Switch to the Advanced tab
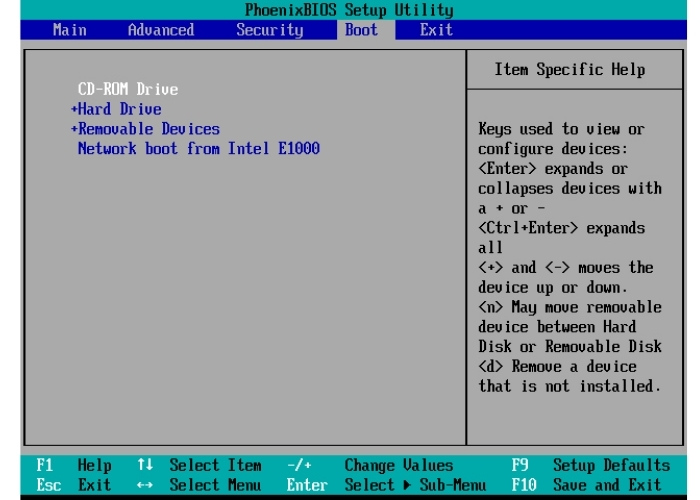Viewport: 700px width, 500px height. click(x=160, y=30)
